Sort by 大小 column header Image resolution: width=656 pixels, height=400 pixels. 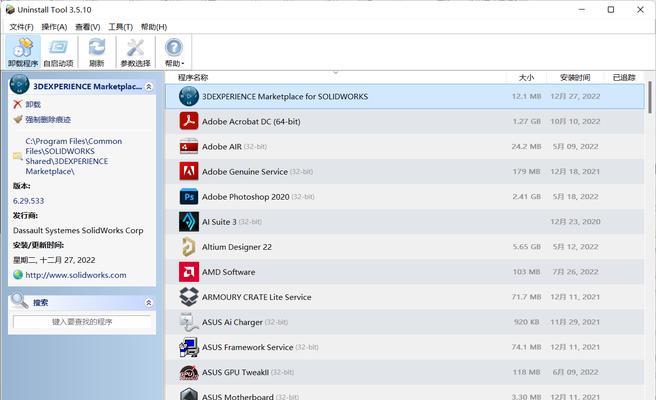[x=526, y=77]
